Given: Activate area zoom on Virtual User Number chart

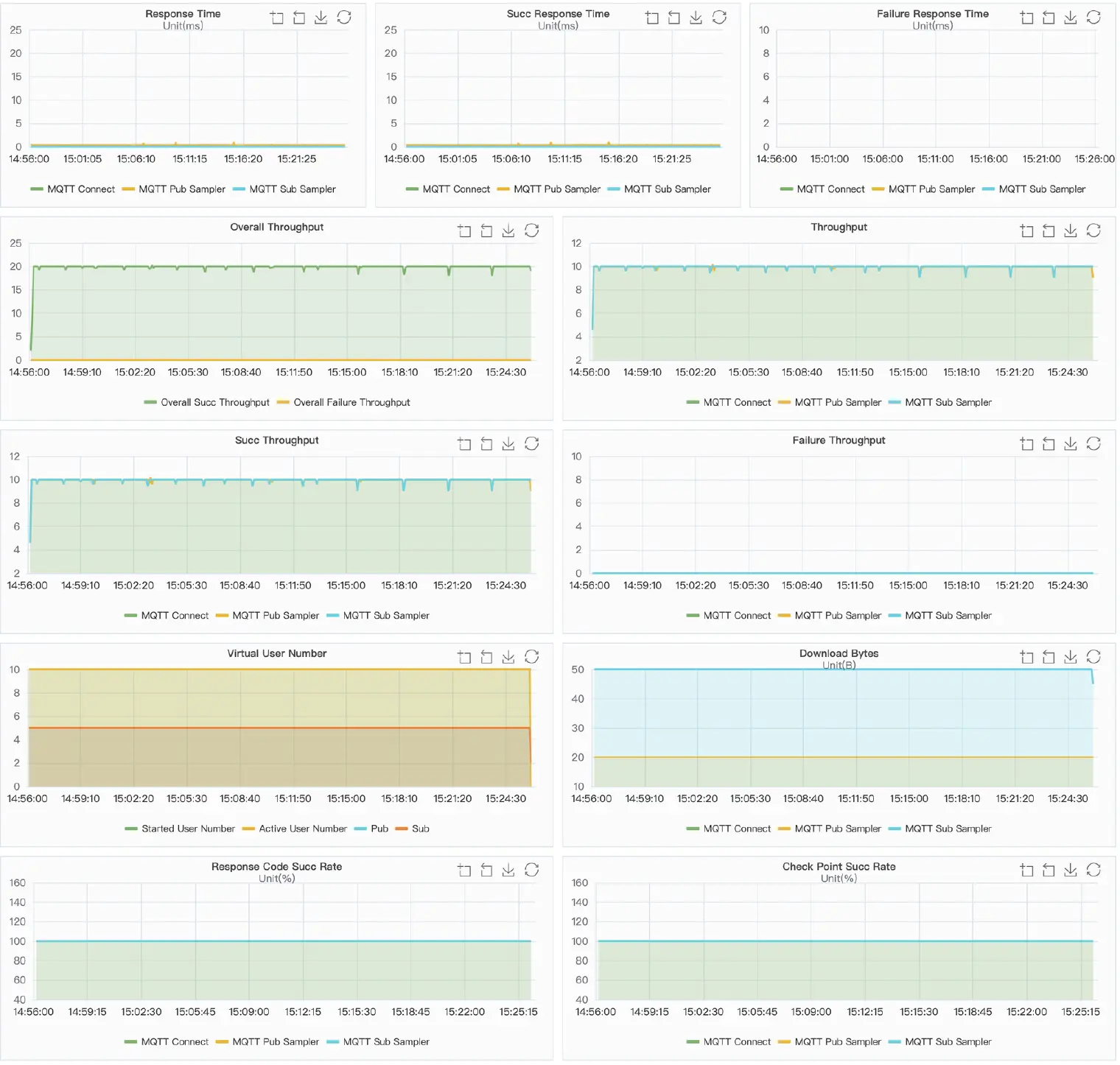Looking at the screenshot, I should [x=464, y=657].
